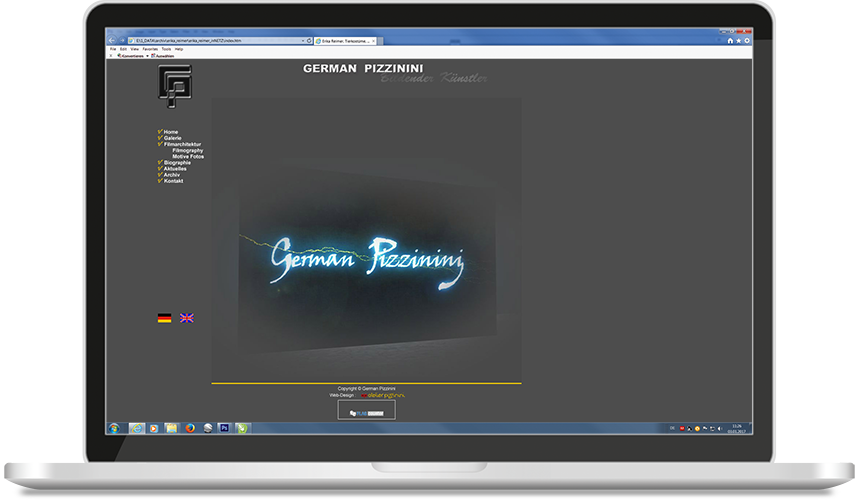Go to the Galerie page
This screenshot has width=859, height=500.
point(173,138)
